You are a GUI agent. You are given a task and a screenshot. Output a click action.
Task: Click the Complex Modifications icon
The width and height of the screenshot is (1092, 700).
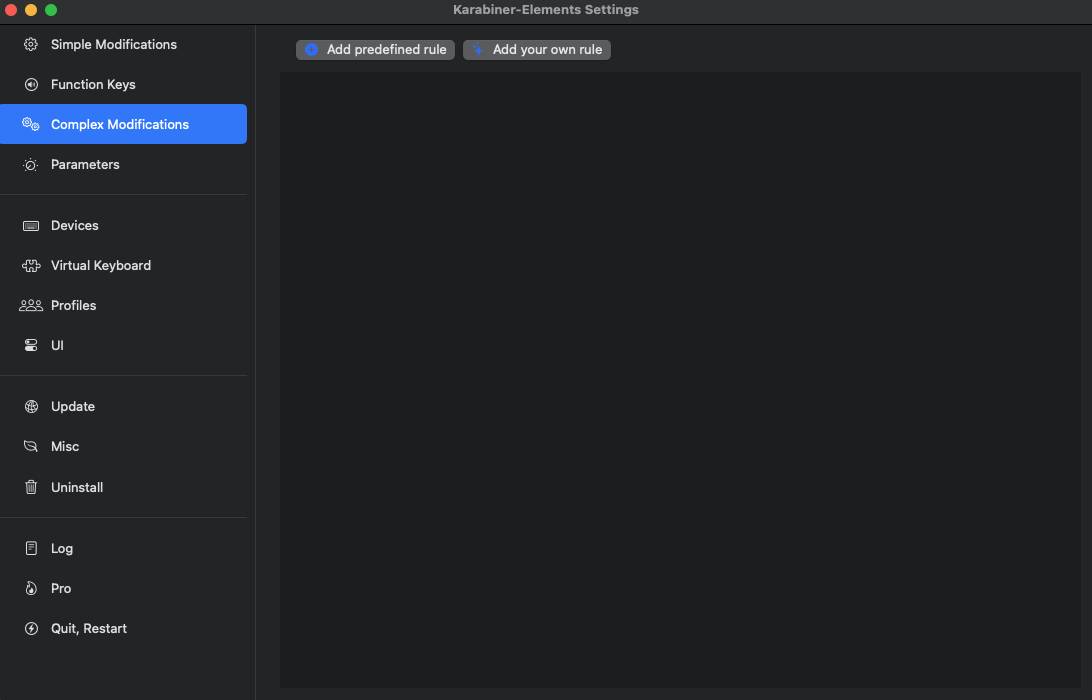click(x=31, y=123)
